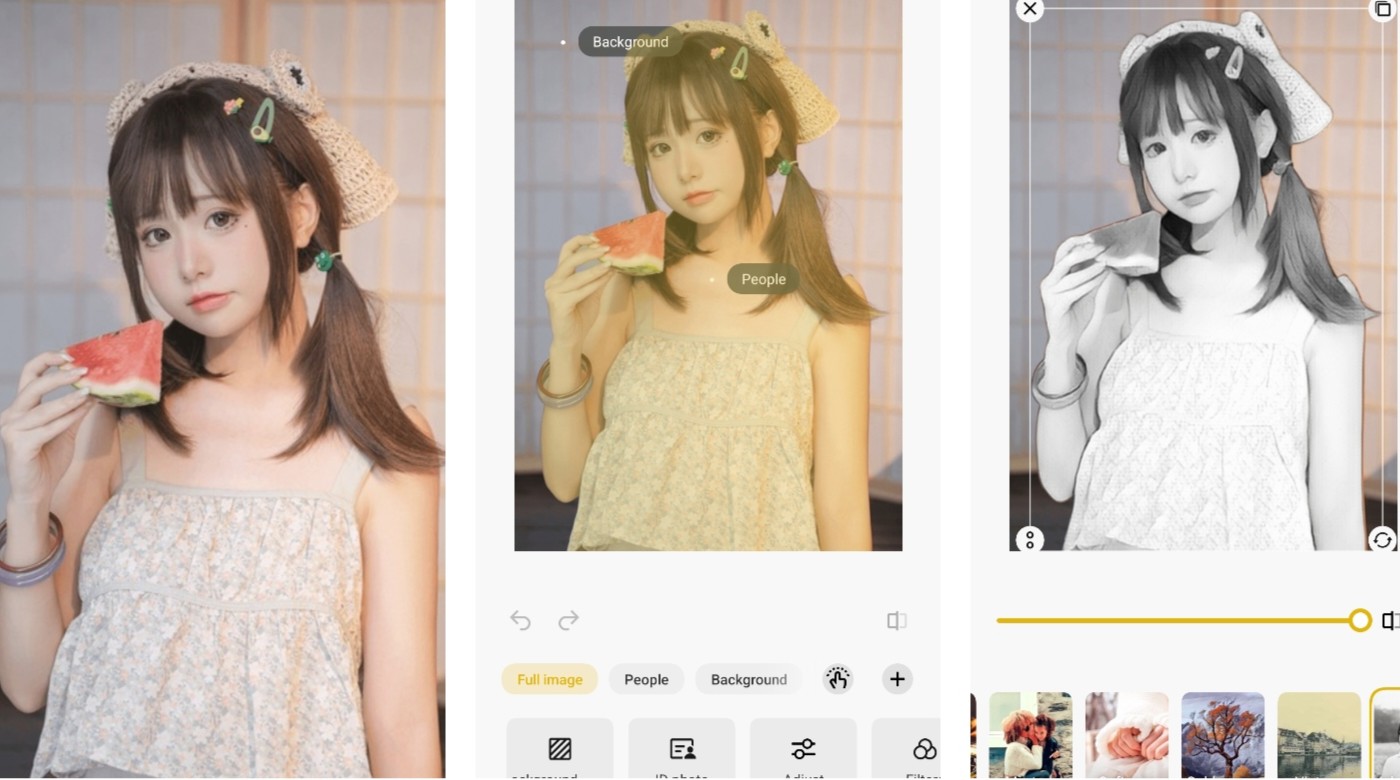Open layer options handle at bottom-left corner
Viewport: 1400px width, 780px height.
tap(1029, 540)
